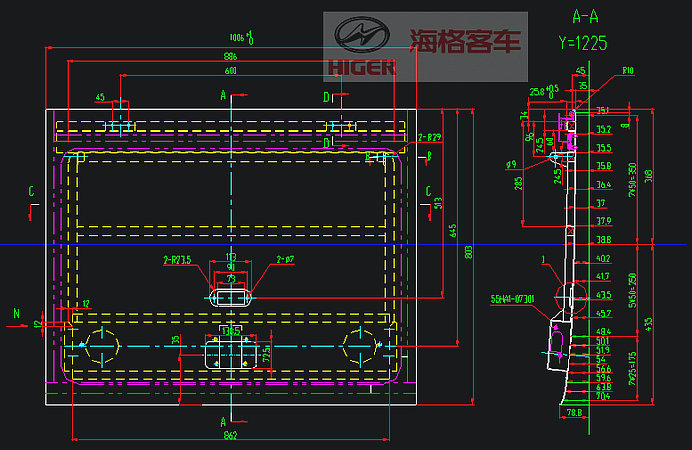
Task: Click the Chinese company name text in watermark
Action: [x=465, y=41]
